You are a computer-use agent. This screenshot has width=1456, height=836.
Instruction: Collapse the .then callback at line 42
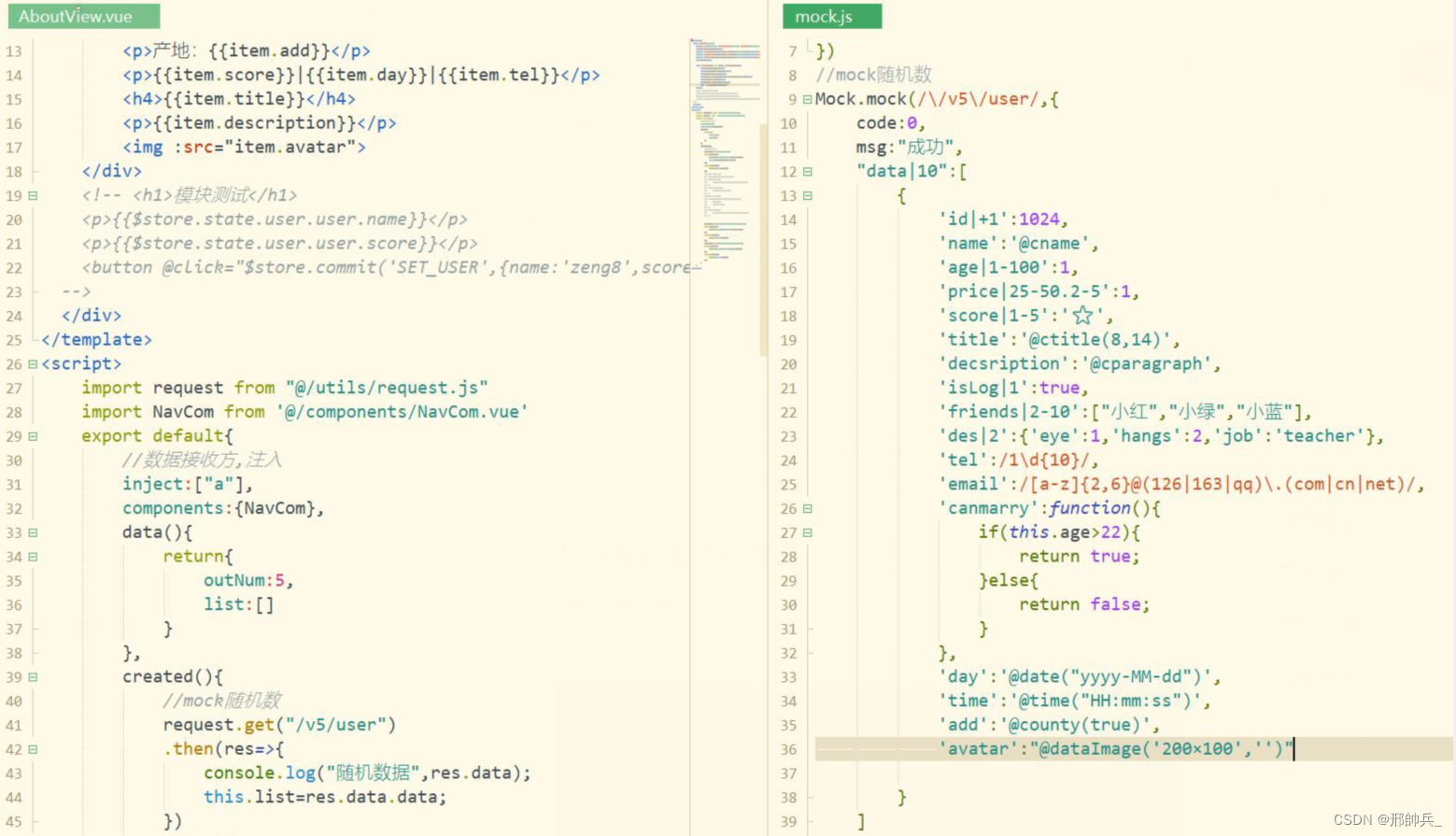point(33,749)
